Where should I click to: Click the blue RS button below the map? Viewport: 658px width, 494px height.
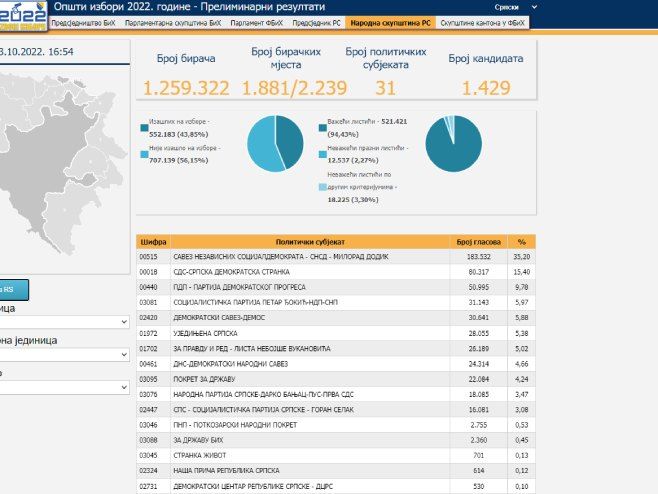tap(14, 290)
